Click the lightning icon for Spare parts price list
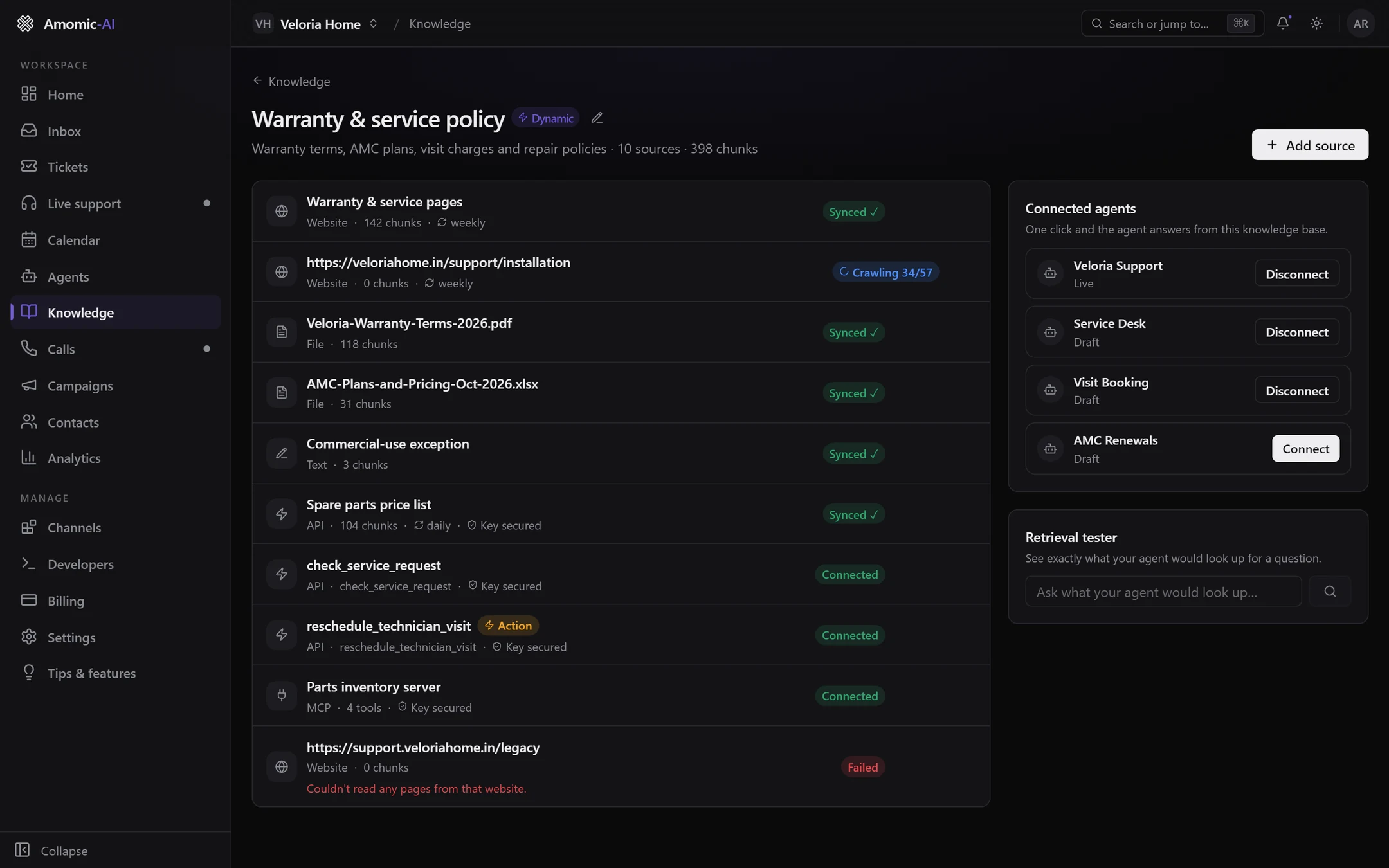 point(282,514)
